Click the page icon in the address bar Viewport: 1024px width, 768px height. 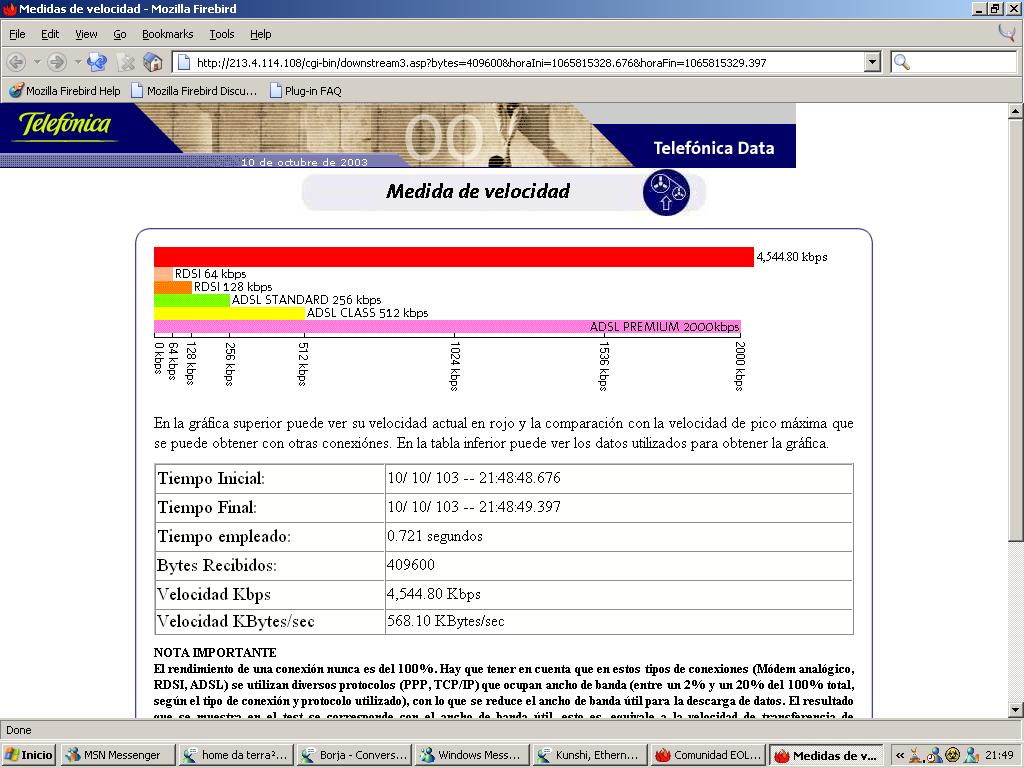(184, 63)
